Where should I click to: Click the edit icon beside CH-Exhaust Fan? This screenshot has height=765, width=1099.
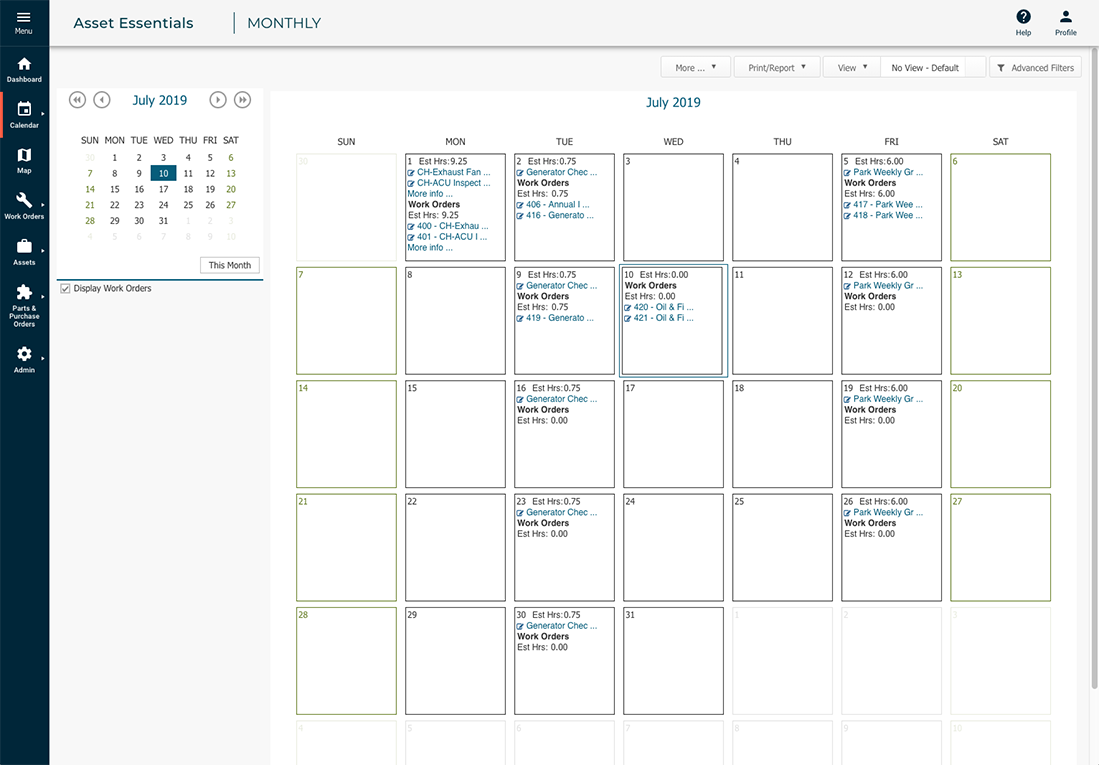[411, 172]
